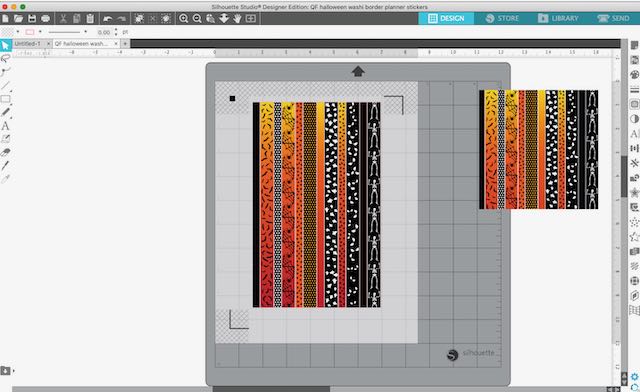Zoom out with the magnifier minus icon

[197, 18]
